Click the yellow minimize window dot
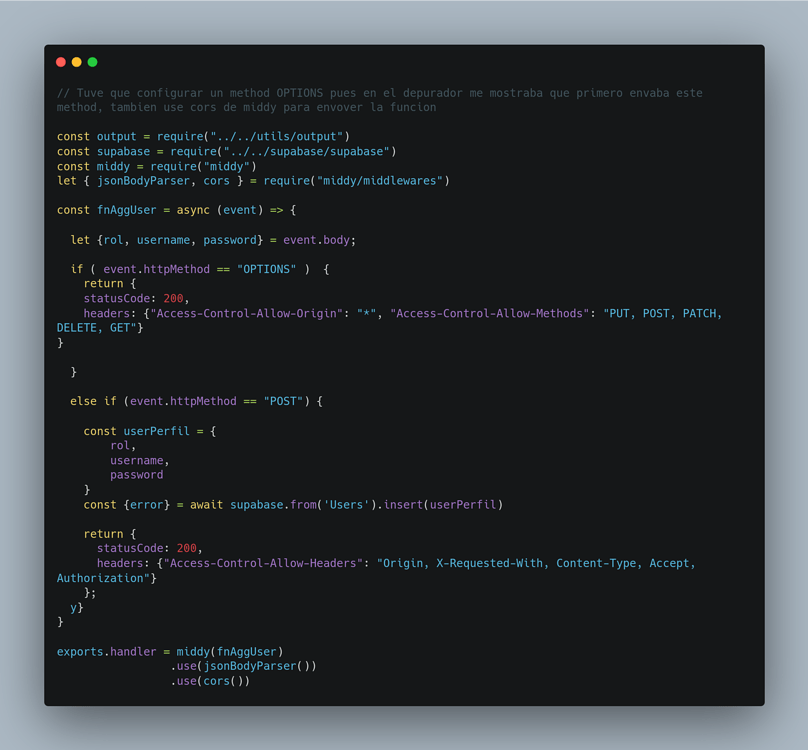This screenshot has width=808, height=750. click(77, 62)
